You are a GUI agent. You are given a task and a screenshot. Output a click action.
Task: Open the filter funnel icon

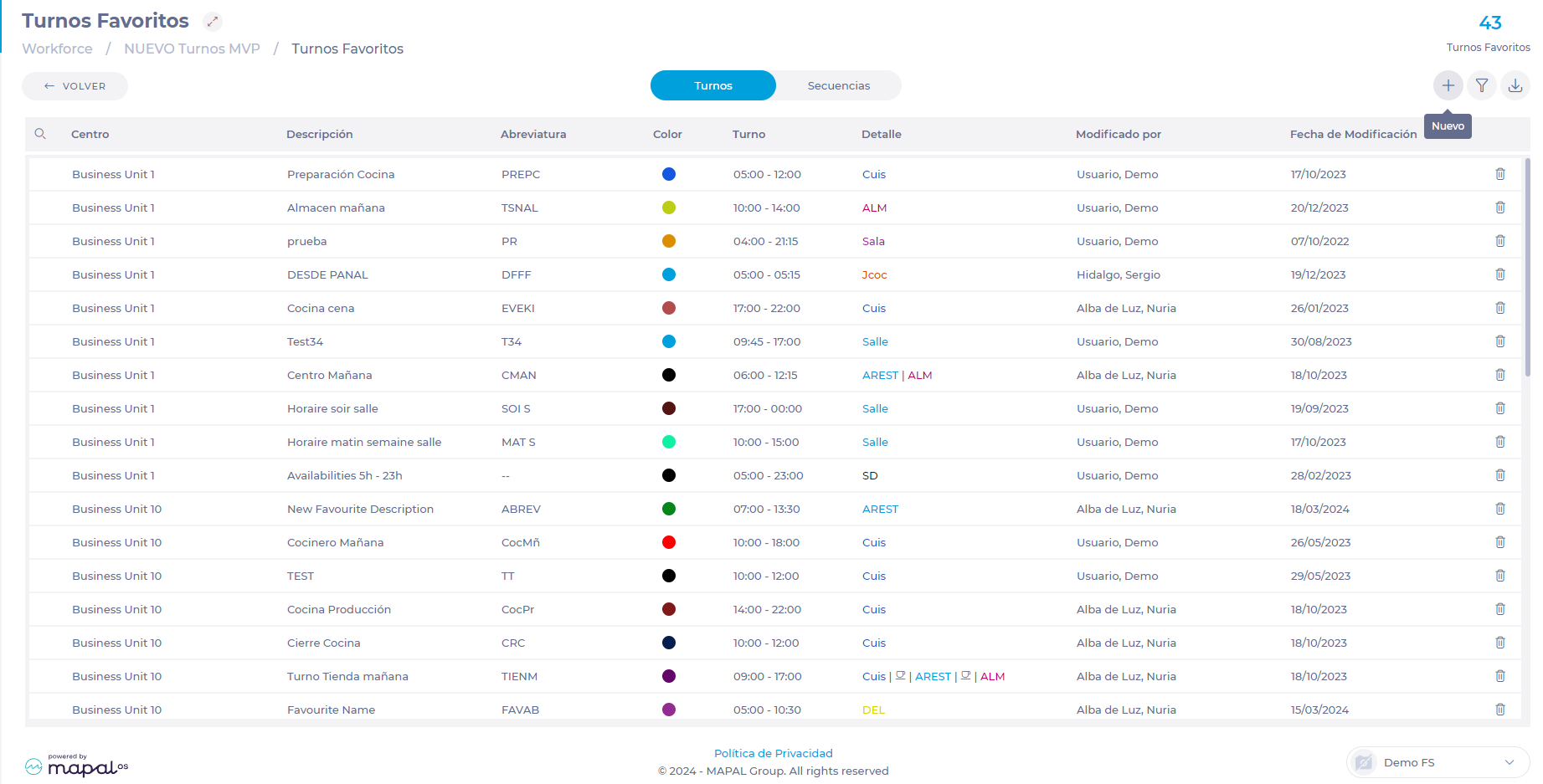(1482, 85)
